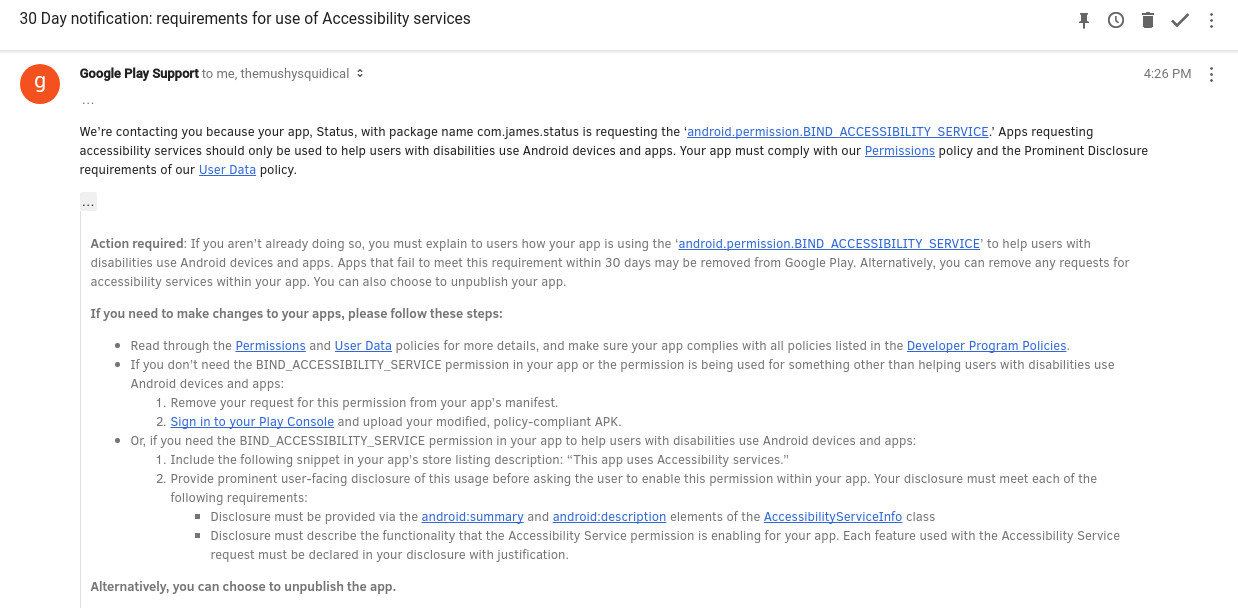Click Sign in to your Play Console
Viewport: 1238px width, 608px height.
252,422
